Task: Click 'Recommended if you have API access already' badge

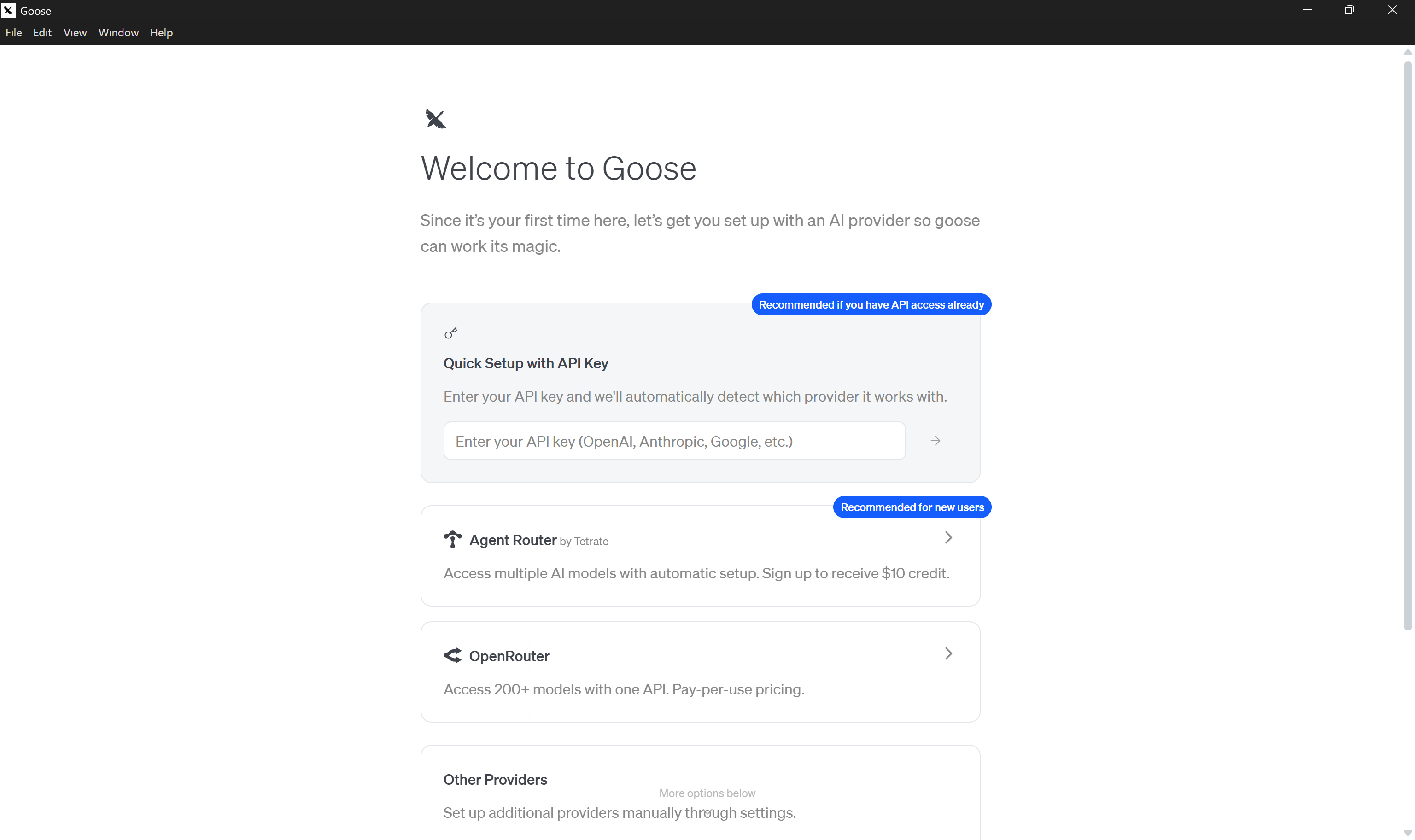Action: 871,304
